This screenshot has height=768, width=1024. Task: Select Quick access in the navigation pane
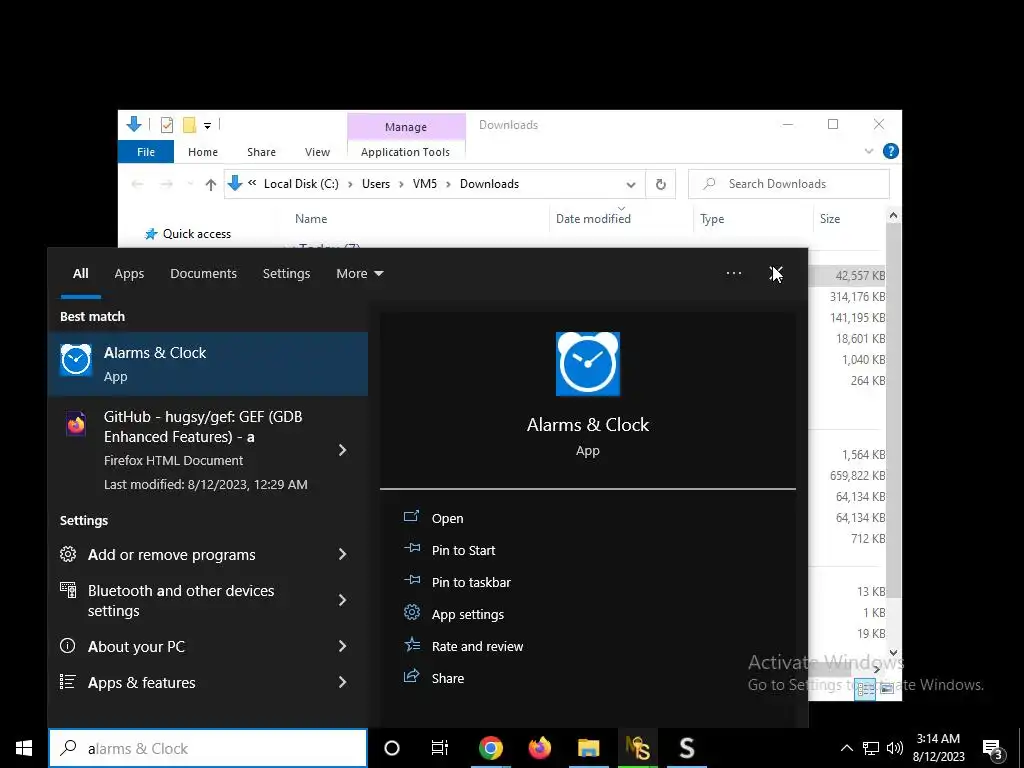click(x=188, y=234)
